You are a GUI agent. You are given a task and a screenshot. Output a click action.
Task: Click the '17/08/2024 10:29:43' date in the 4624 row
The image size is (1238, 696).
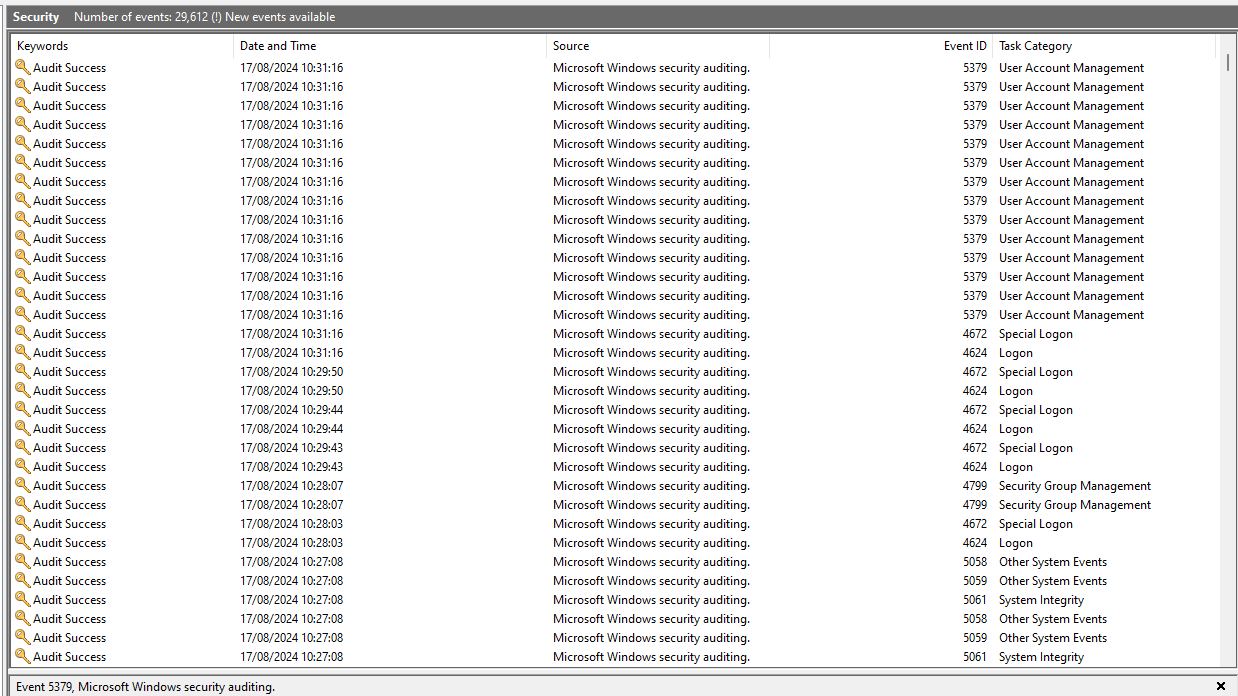(x=291, y=467)
